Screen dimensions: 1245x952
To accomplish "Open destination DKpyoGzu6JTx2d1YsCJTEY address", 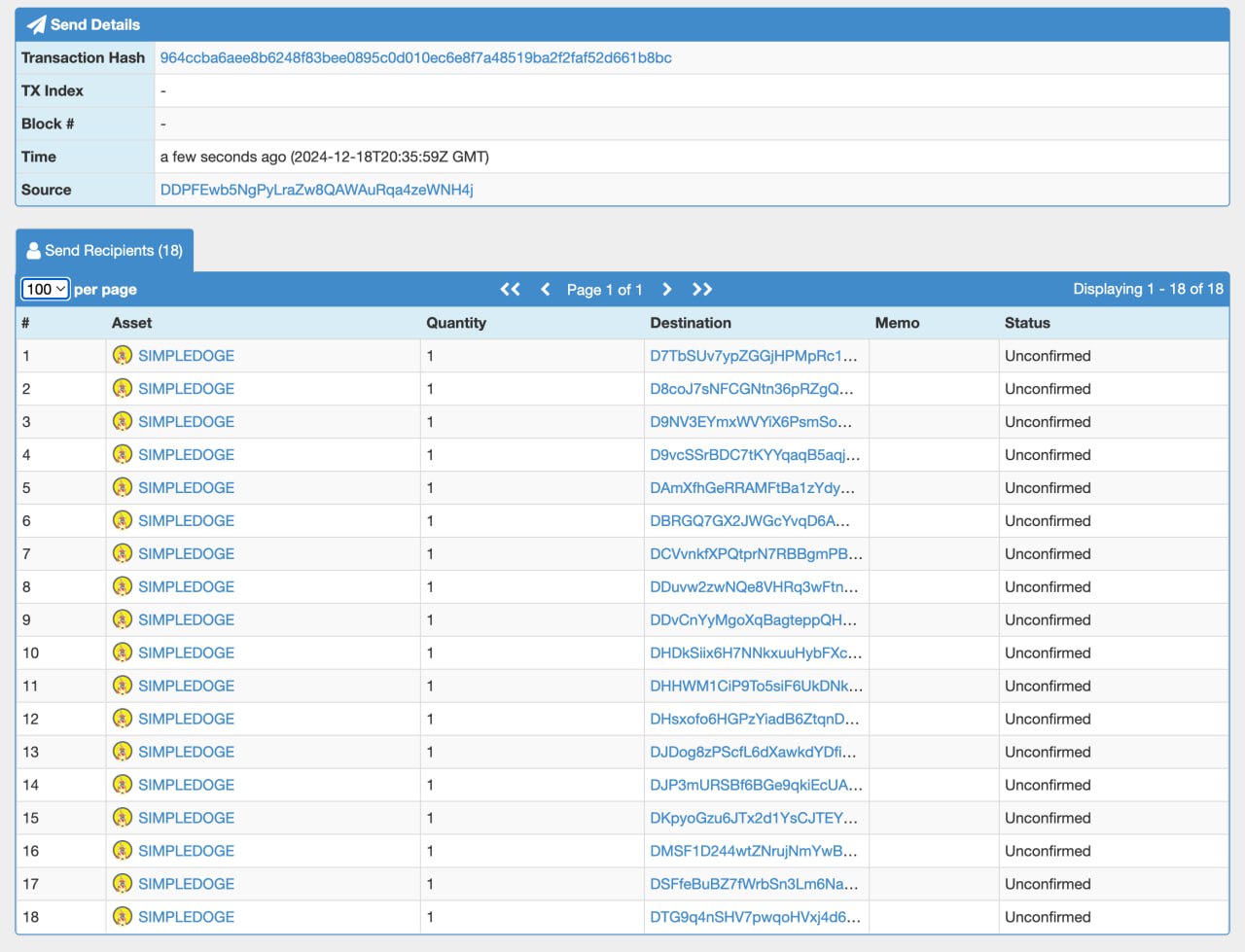I will point(754,818).
